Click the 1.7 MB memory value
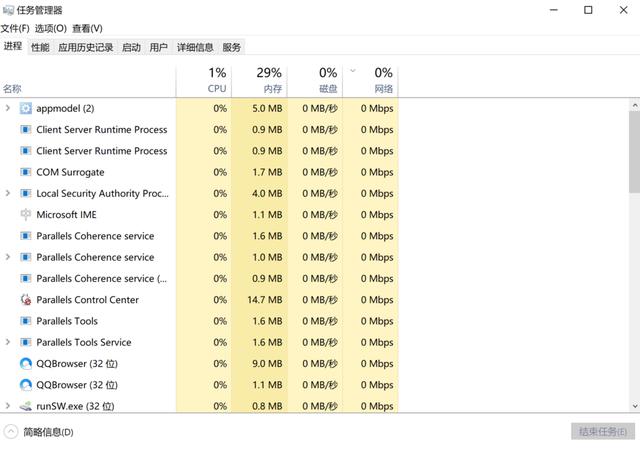 tap(267, 172)
